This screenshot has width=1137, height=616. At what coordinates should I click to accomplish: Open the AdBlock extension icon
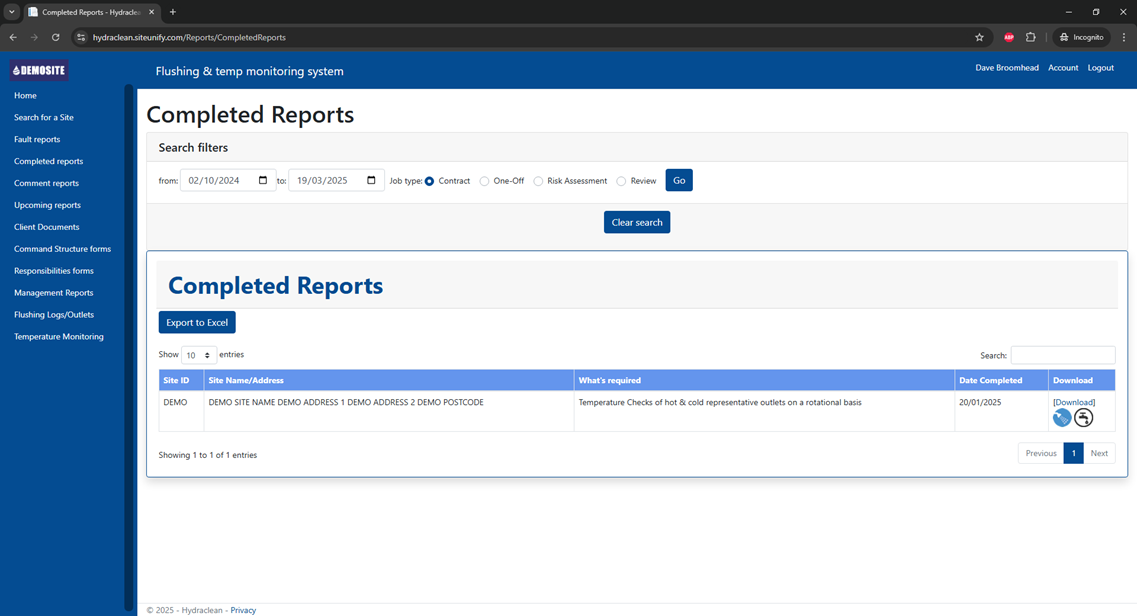point(1009,38)
